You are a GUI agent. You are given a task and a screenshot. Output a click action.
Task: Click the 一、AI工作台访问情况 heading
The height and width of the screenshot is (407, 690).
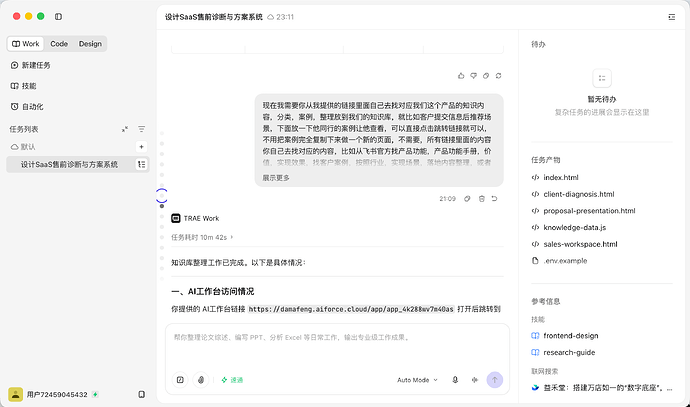pyautogui.click(x=213, y=291)
